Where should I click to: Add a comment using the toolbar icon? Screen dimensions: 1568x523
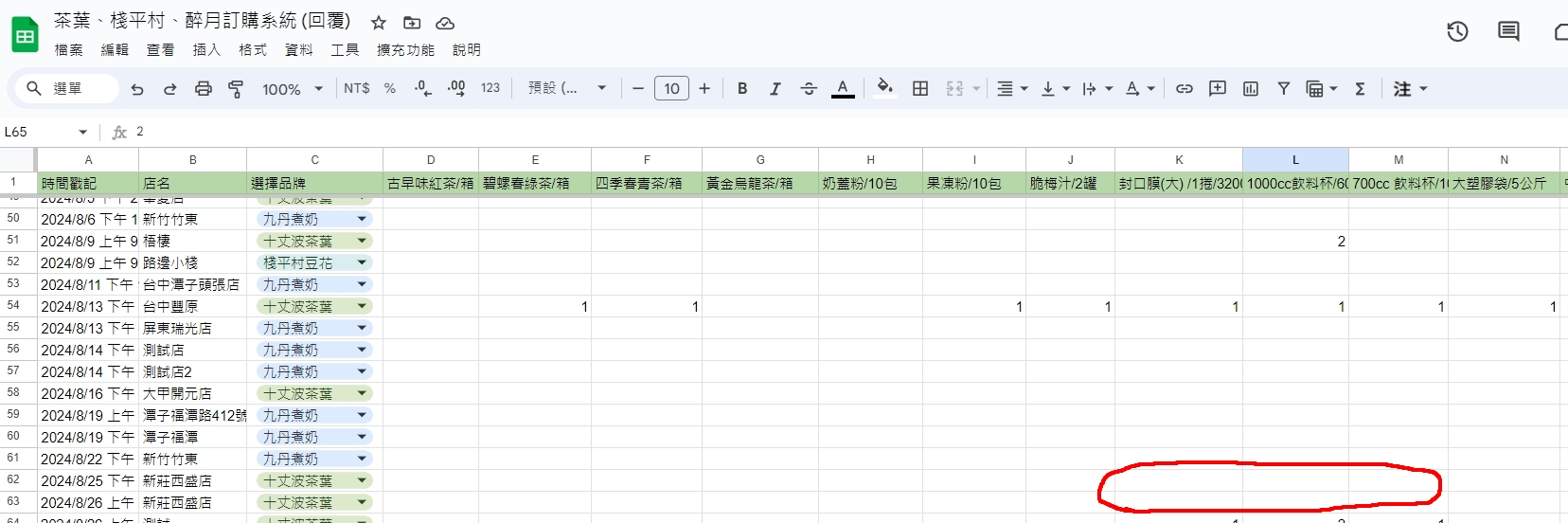point(1217,89)
